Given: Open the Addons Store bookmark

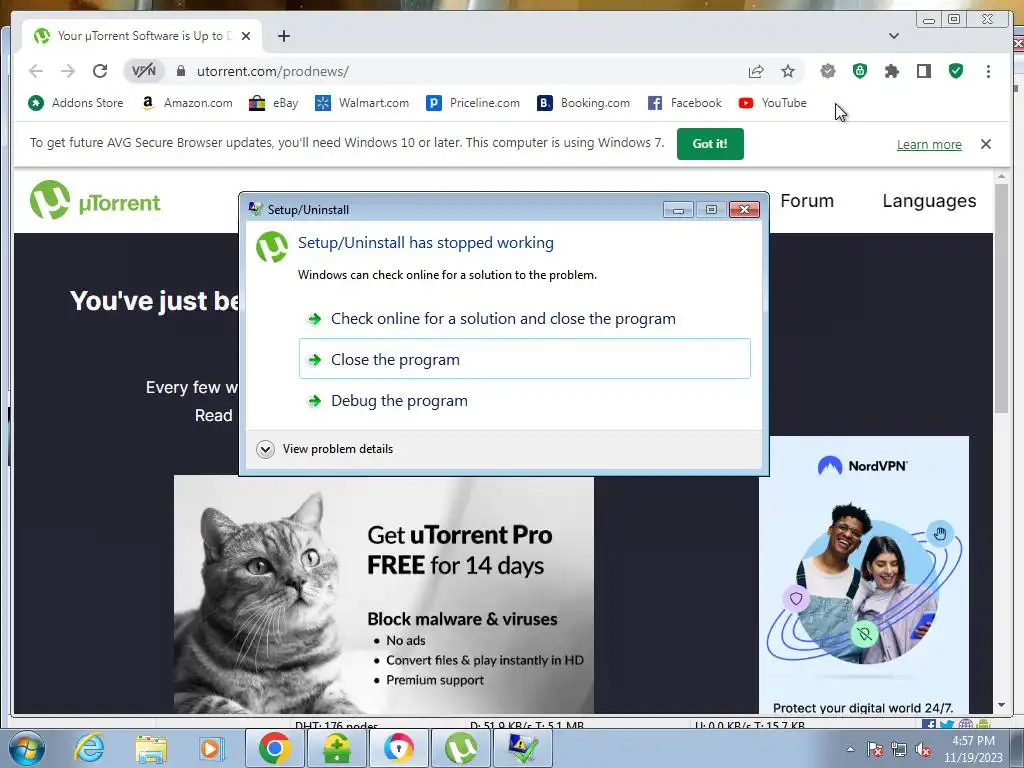Looking at the screenshot, I should 76,103.
